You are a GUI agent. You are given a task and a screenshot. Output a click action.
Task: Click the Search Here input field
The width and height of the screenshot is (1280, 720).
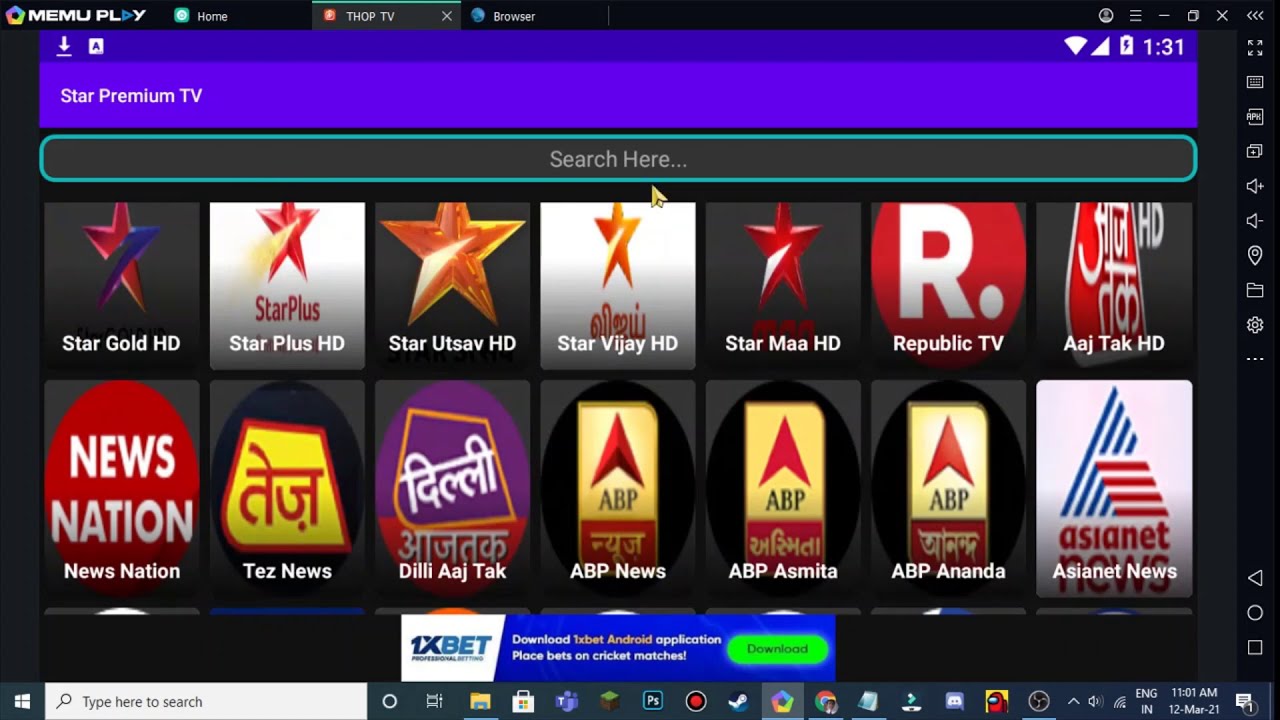[x=618, y=159]
